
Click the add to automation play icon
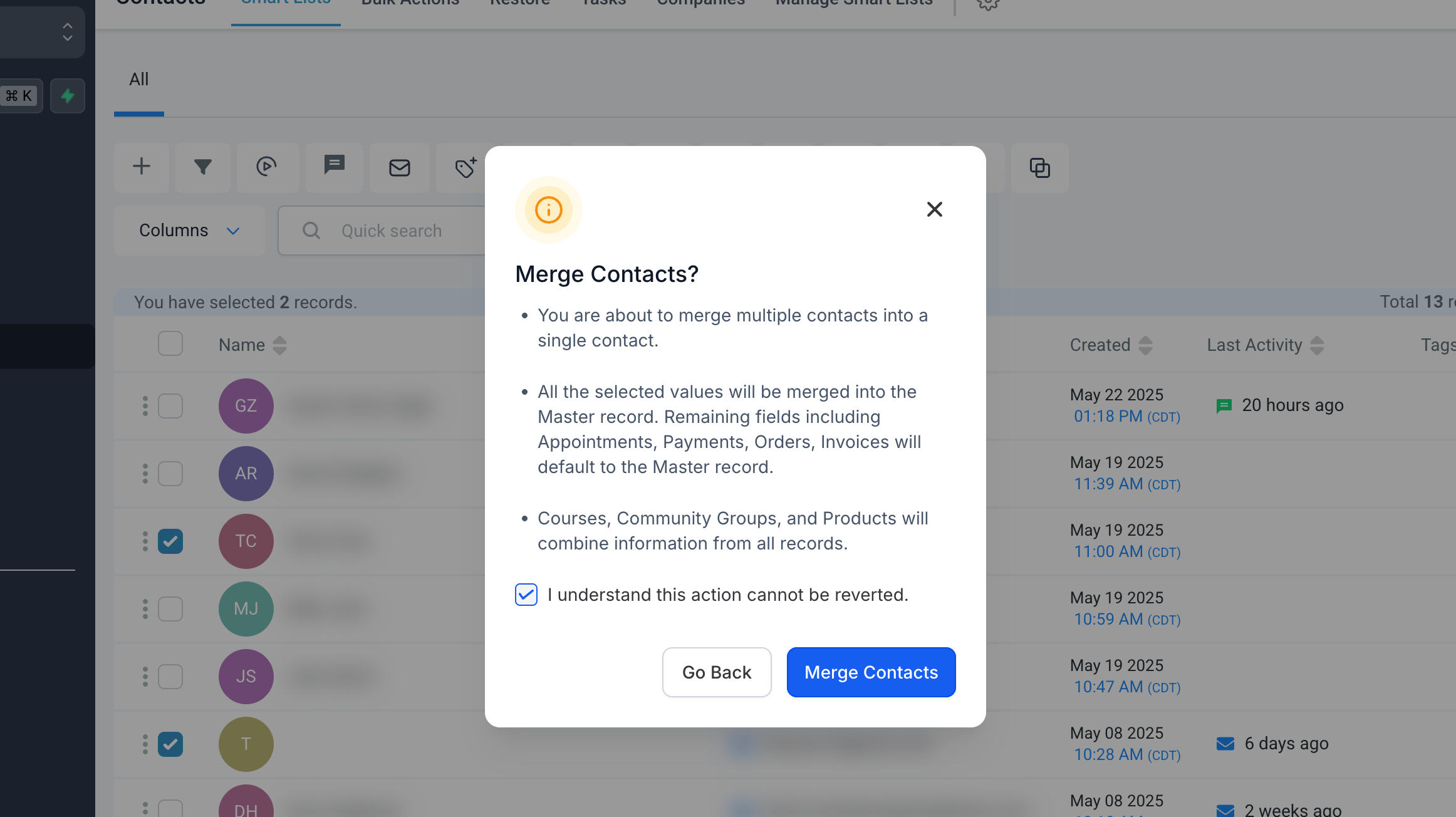(267, 167)
